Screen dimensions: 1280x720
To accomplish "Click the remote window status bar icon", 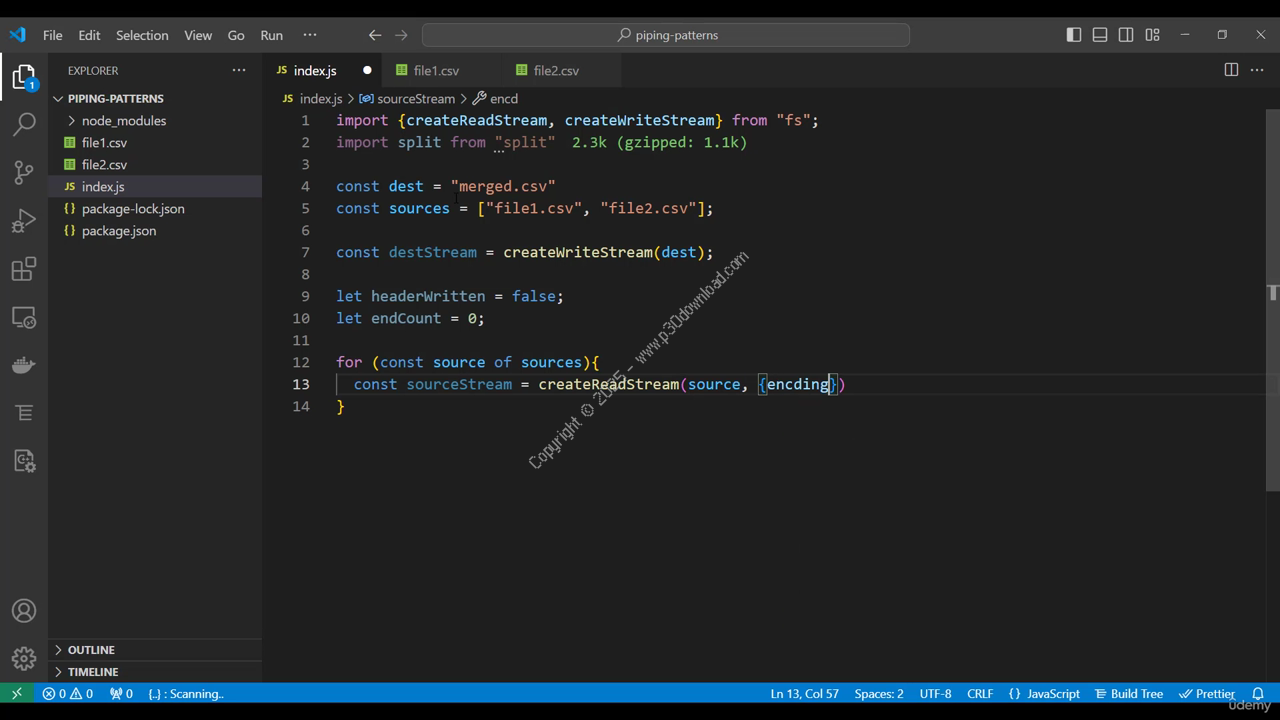I will point(16,693).
